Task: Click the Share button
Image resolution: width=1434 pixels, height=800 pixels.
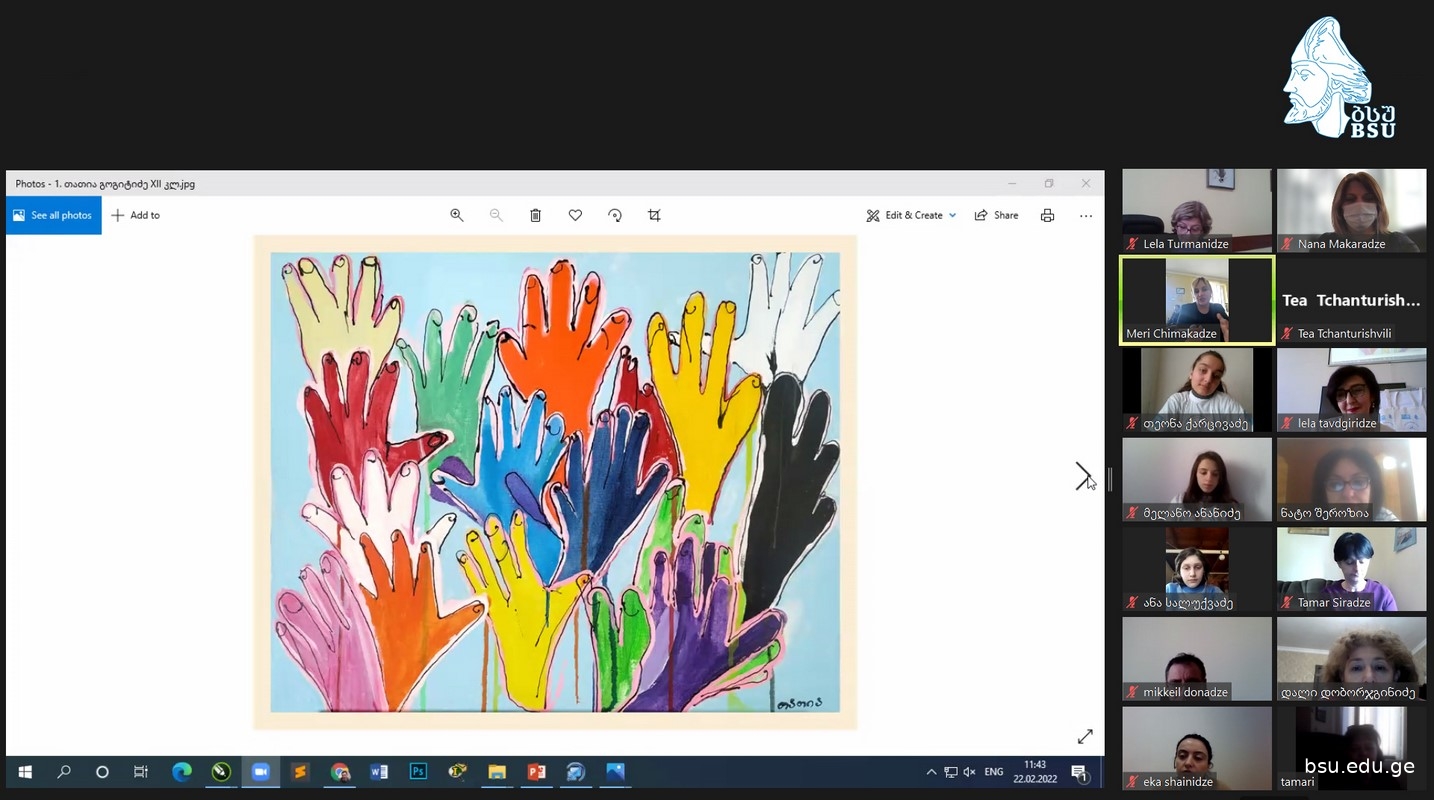Action: (996, 215)
